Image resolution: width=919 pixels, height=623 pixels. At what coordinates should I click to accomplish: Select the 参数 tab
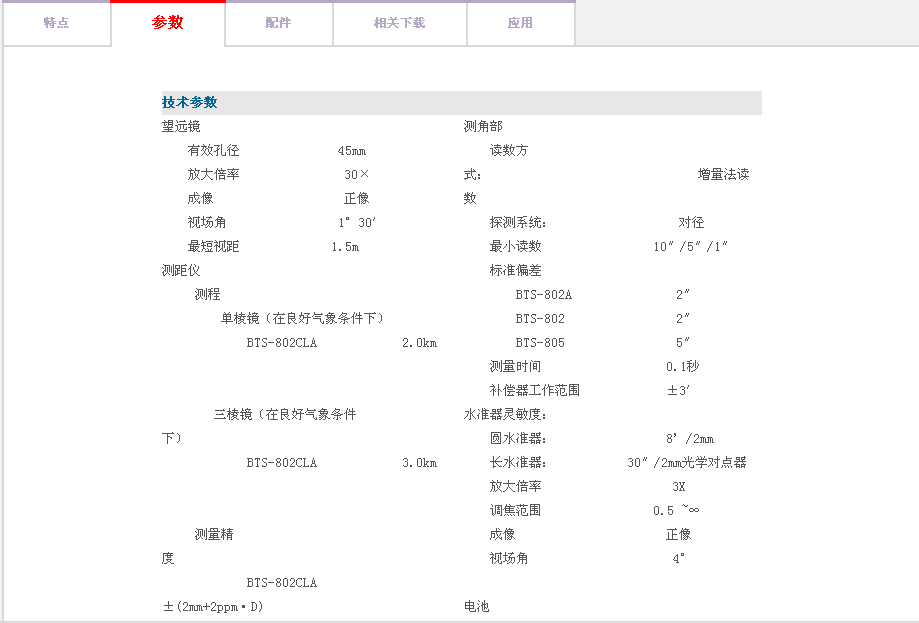(x=168, y=23)
